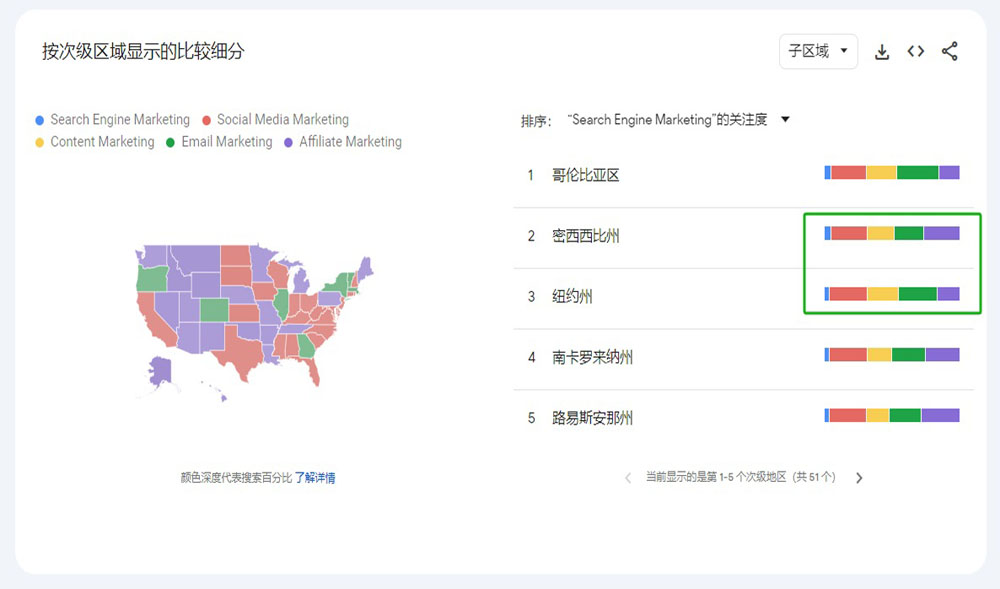Click the stacked bar for 密西西比州
This screenshot has width=1000, height=589.
(x=892, y=233)
